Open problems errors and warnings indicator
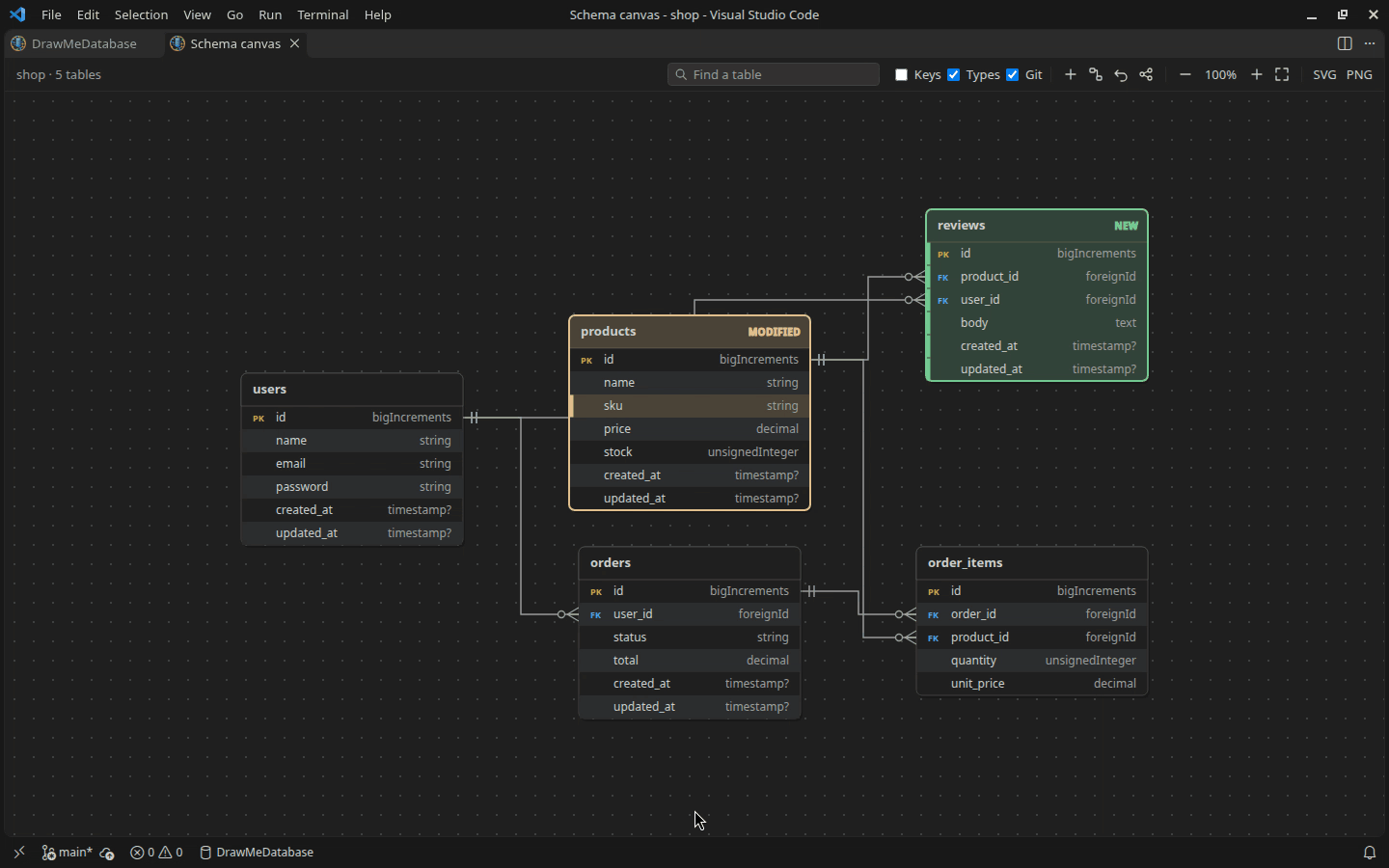 coord(156,853)
